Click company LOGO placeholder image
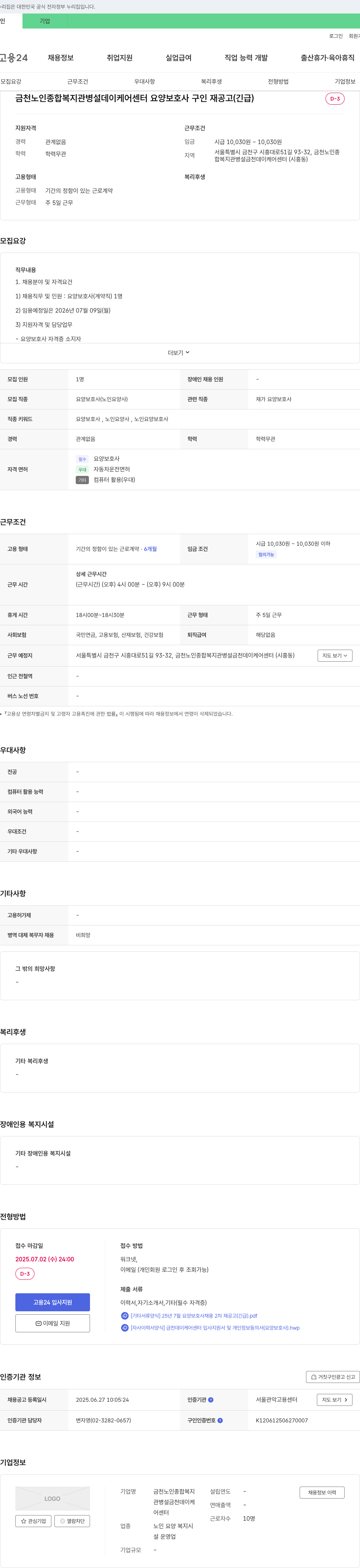Viewport: 360px width, 1568px height. (x=53, y=1499)
